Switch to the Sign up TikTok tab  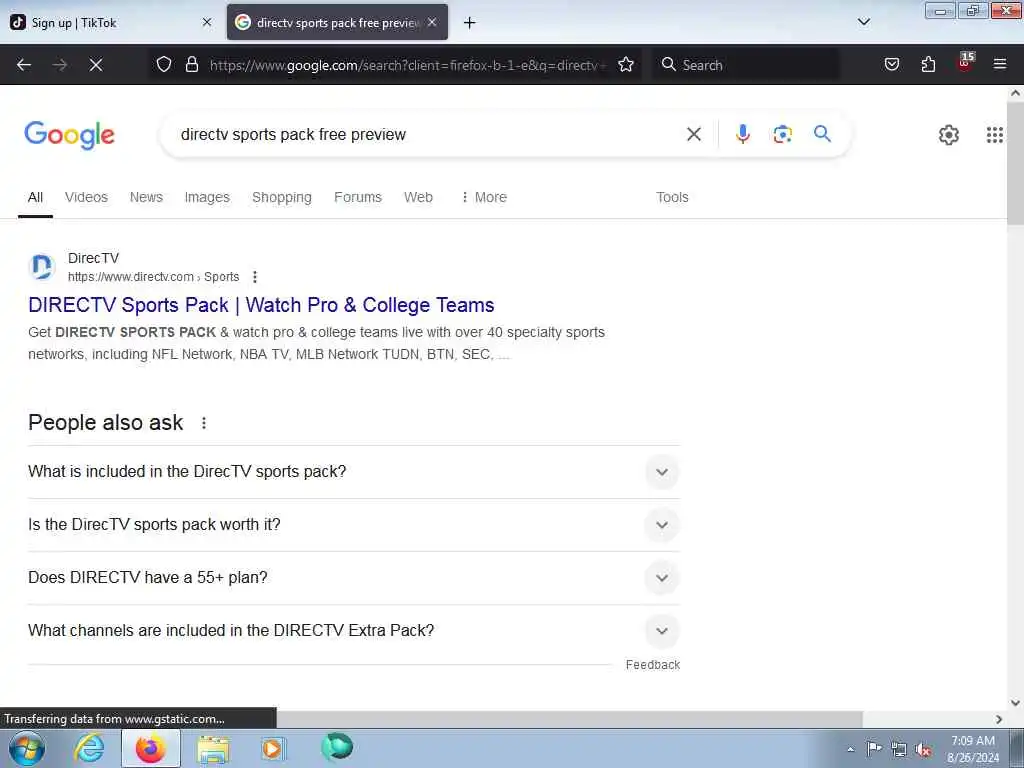tap(112, 22)
